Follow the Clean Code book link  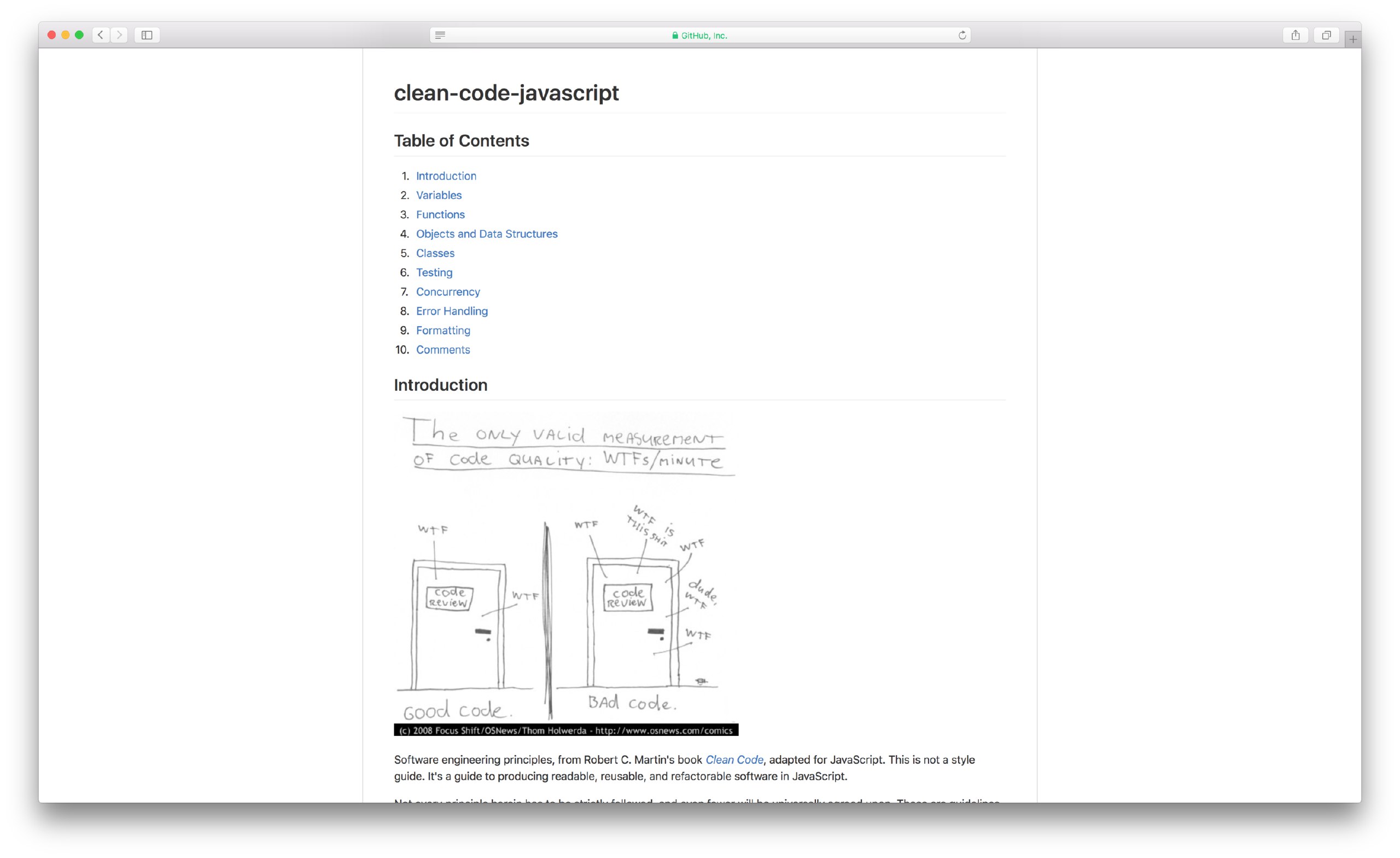(734, 760)
